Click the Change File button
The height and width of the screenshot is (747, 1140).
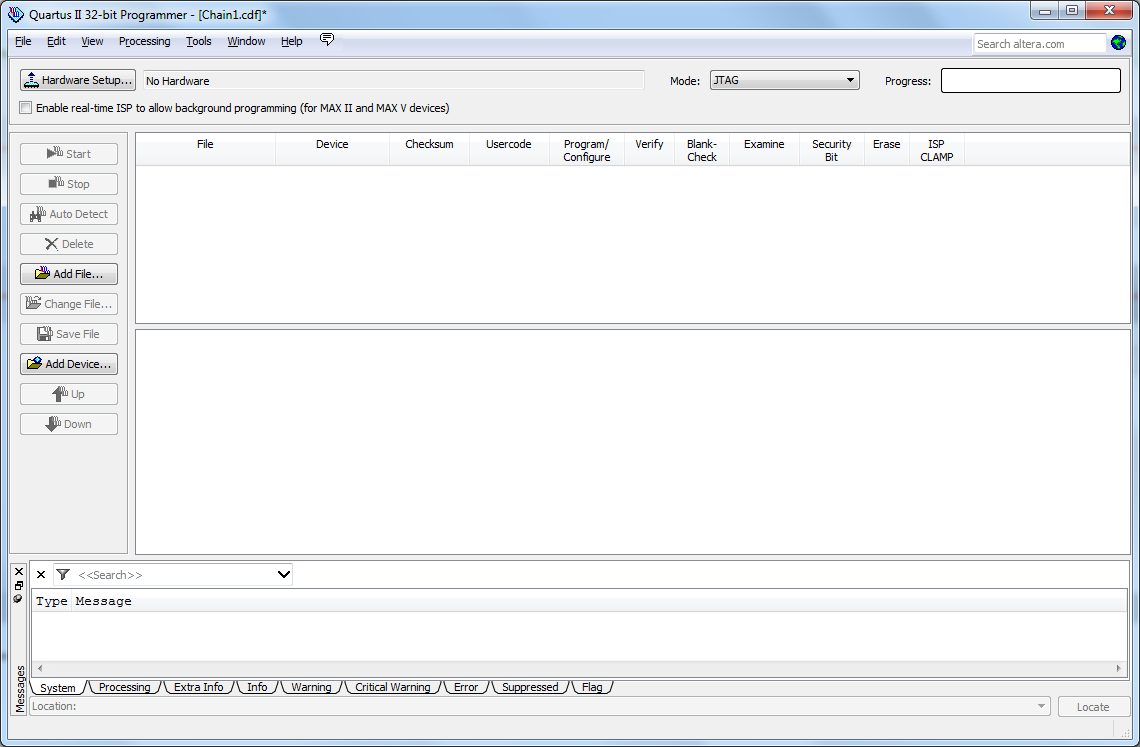coord(69,304)
